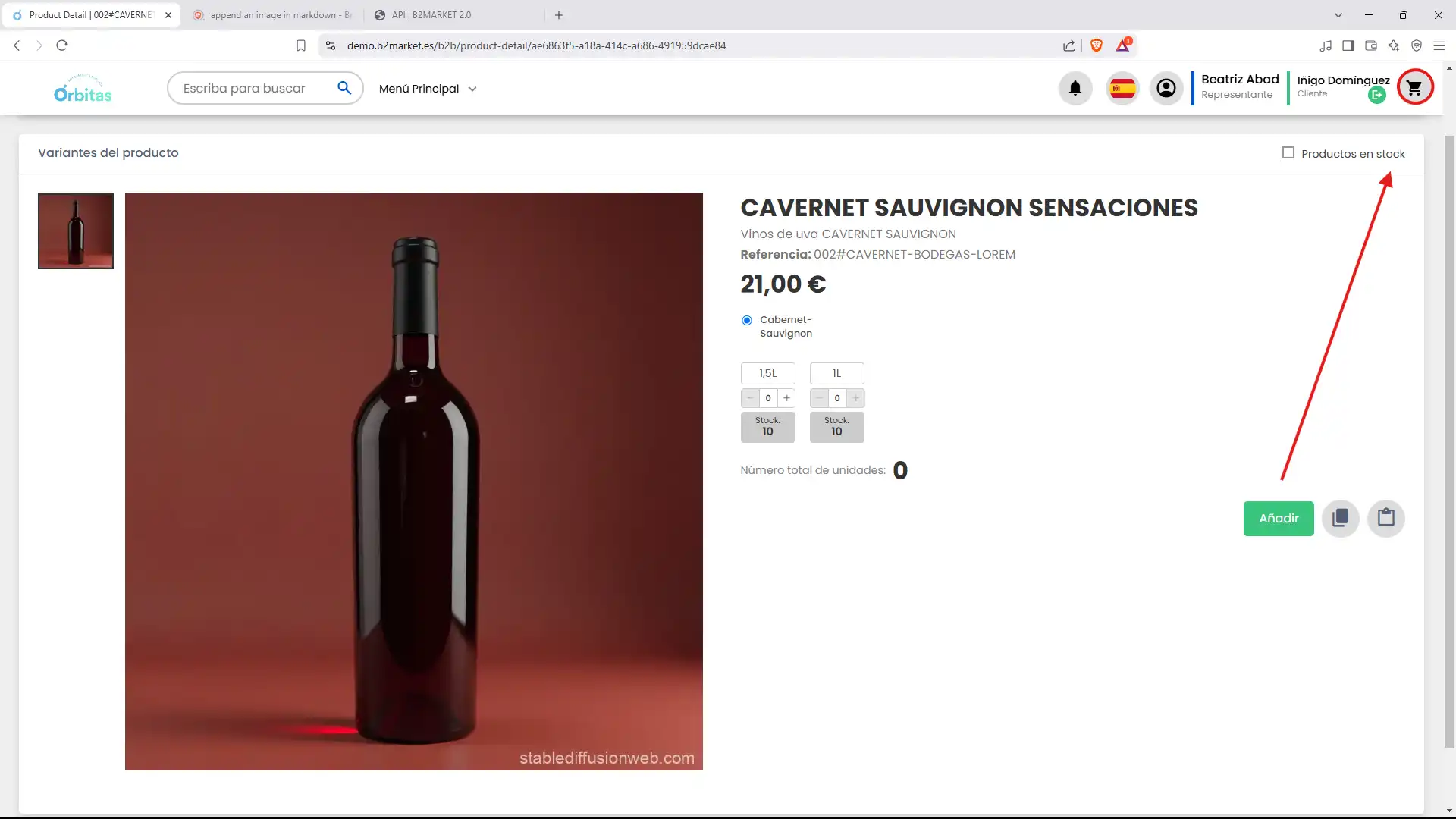Click the search magnifier icon
Viewport: 1456px width, 819px height.
click(x=344, y=88)
